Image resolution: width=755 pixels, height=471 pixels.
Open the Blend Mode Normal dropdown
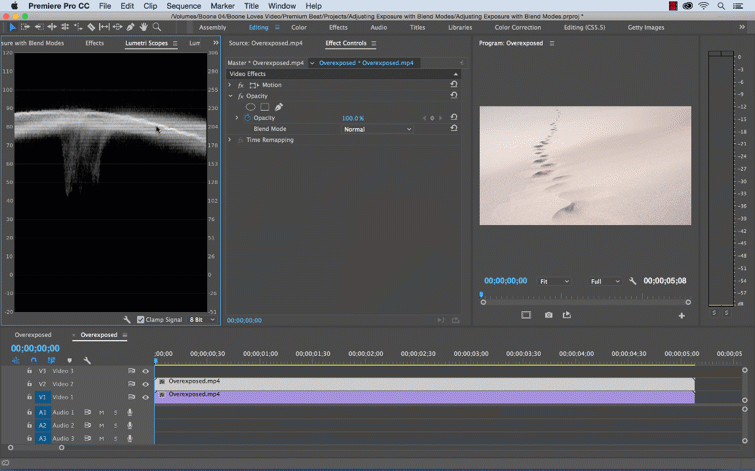[377, 129]
